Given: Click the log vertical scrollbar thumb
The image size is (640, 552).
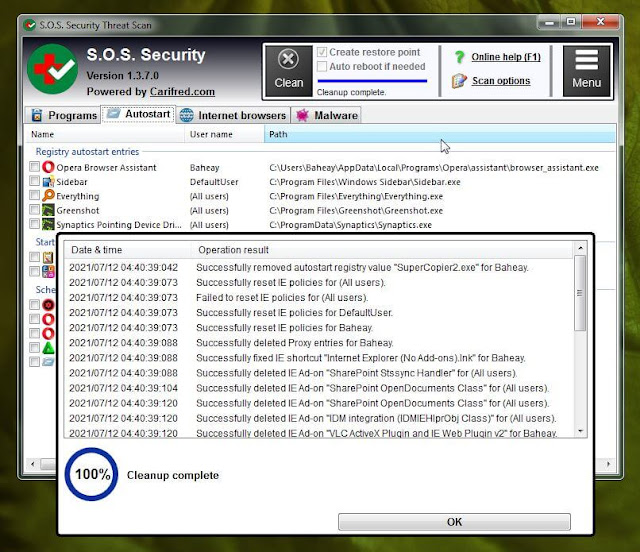Looking at the screenshot, I should click(x=580, y=293).
